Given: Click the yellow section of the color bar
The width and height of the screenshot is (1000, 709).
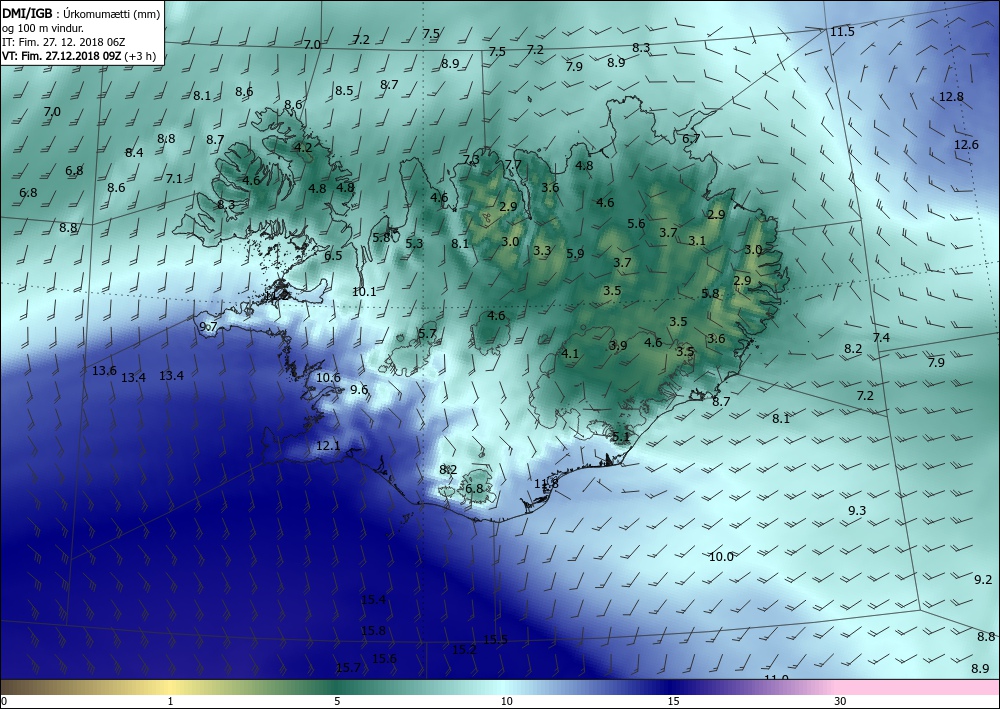Looking at the screenshot, I should [x=169, y=687].
